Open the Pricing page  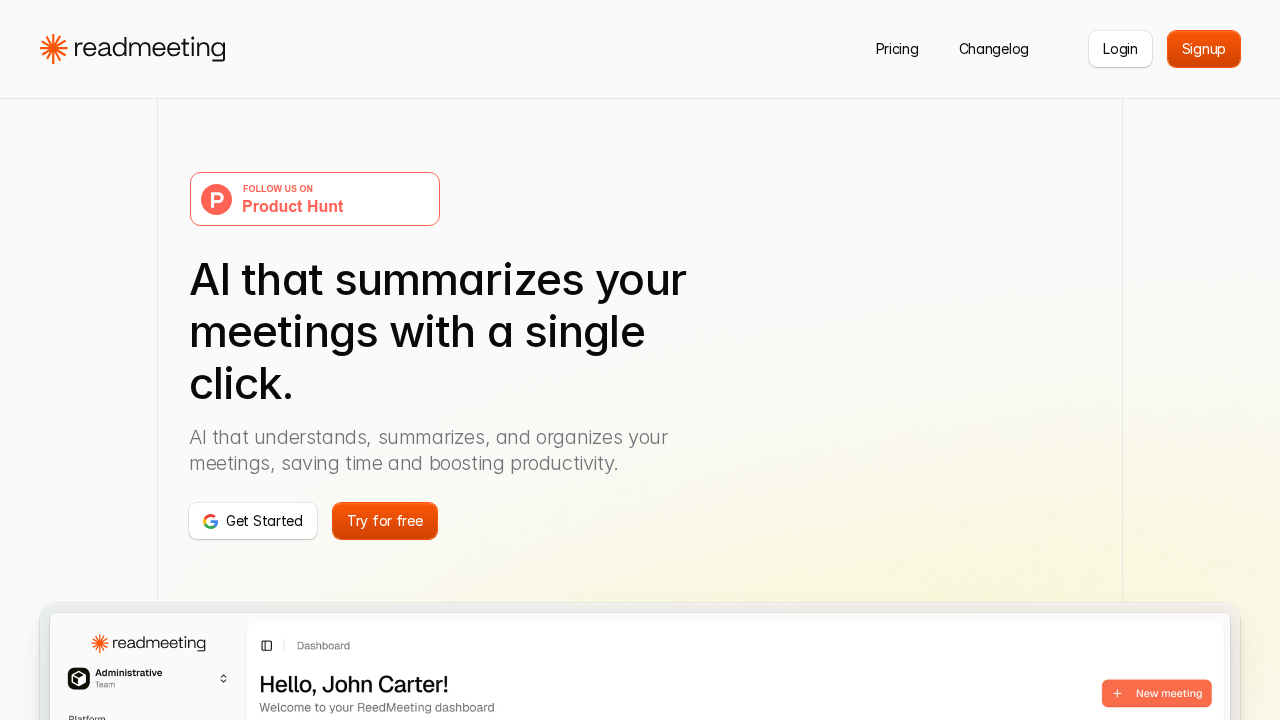[897, 49]
